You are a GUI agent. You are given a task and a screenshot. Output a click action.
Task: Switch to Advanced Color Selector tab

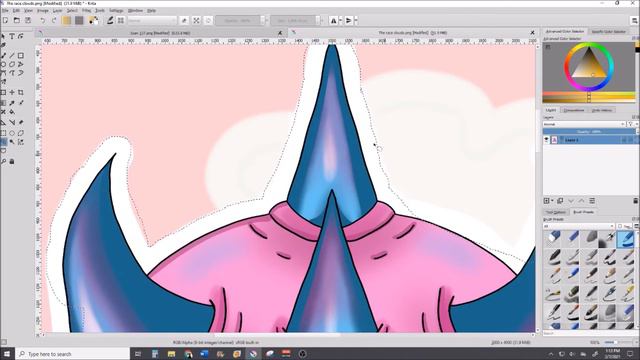tap(565, 31)
